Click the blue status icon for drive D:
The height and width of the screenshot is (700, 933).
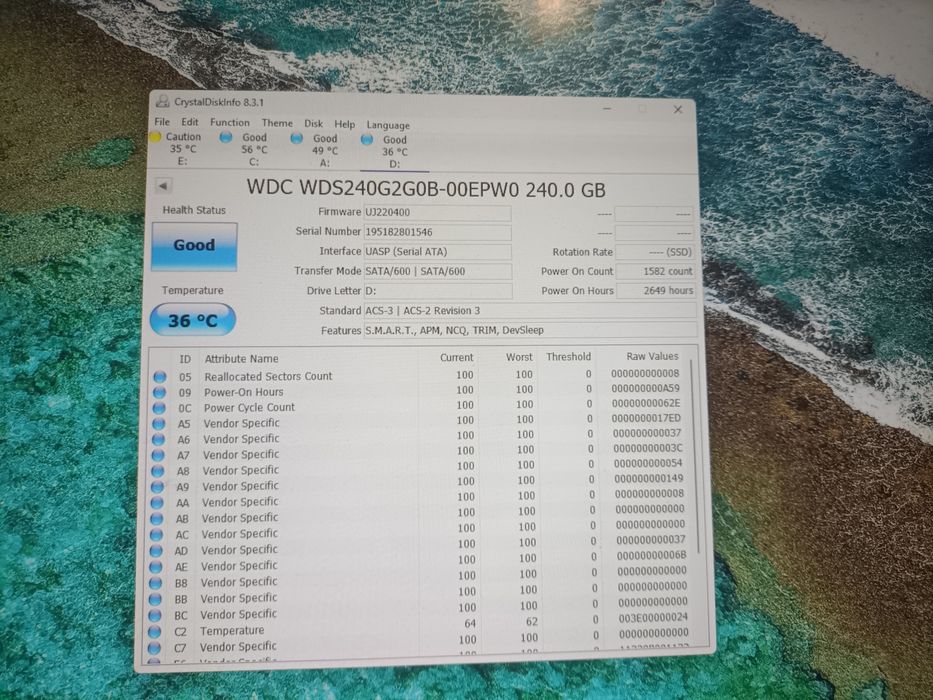(367, 140)
